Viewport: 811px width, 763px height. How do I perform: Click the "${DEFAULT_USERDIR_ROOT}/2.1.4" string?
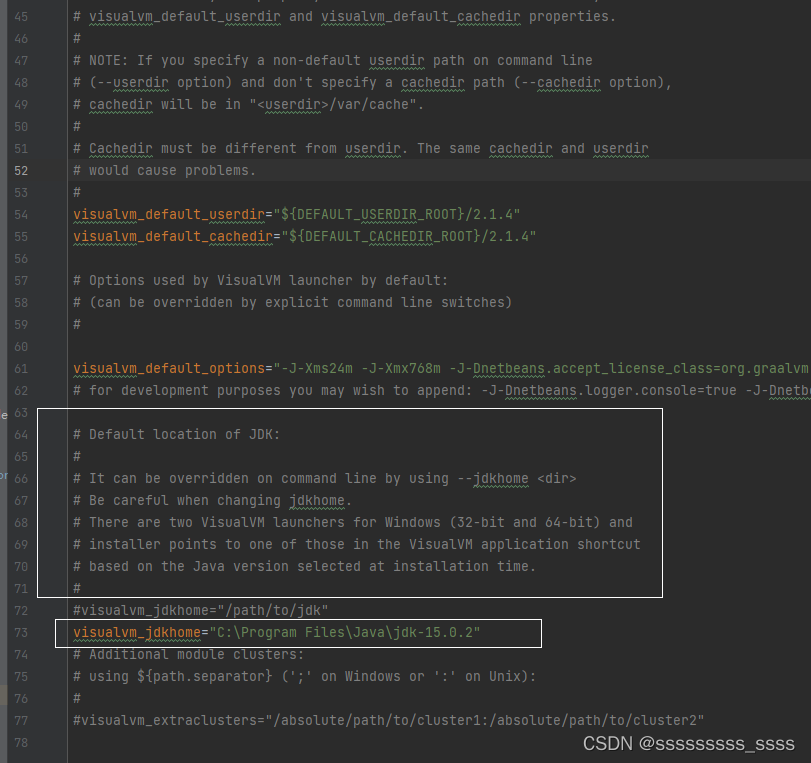[x=397, y=214]
